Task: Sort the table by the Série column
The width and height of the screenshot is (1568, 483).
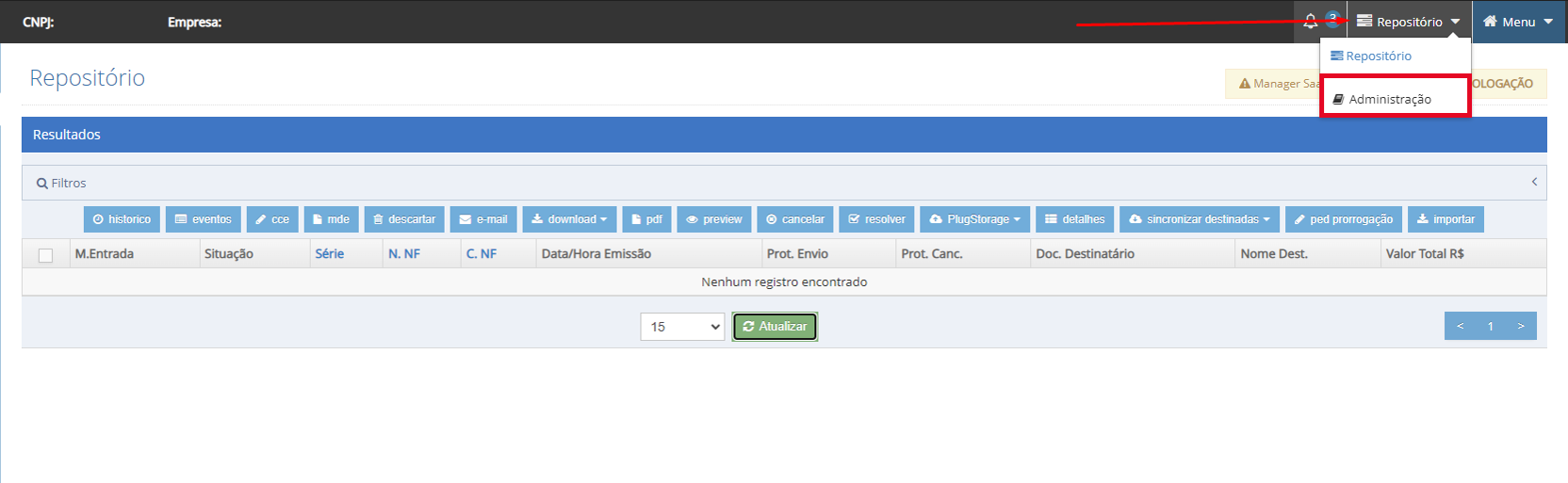Action: [330, 253]
